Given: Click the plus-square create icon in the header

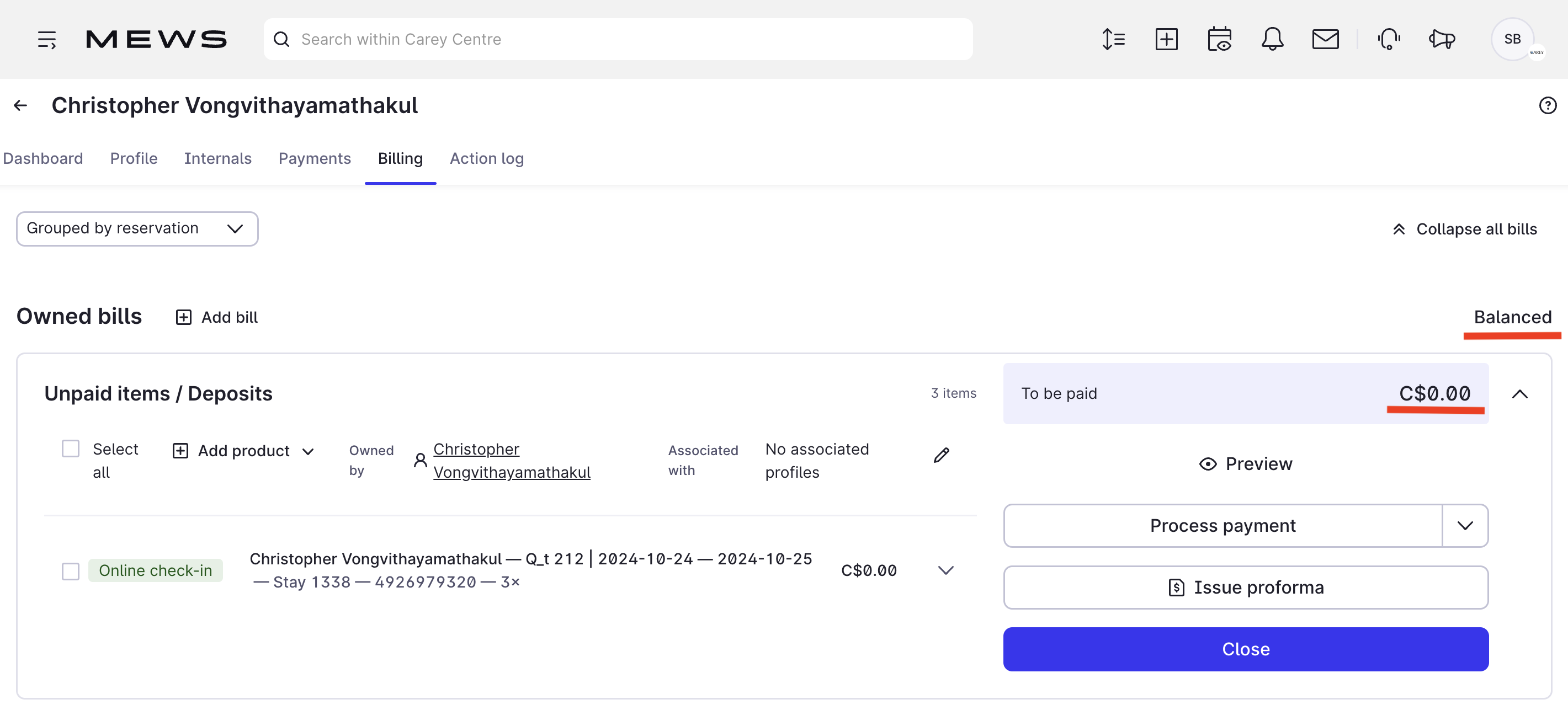Looking at the screenshot, I should point(1166,40).
